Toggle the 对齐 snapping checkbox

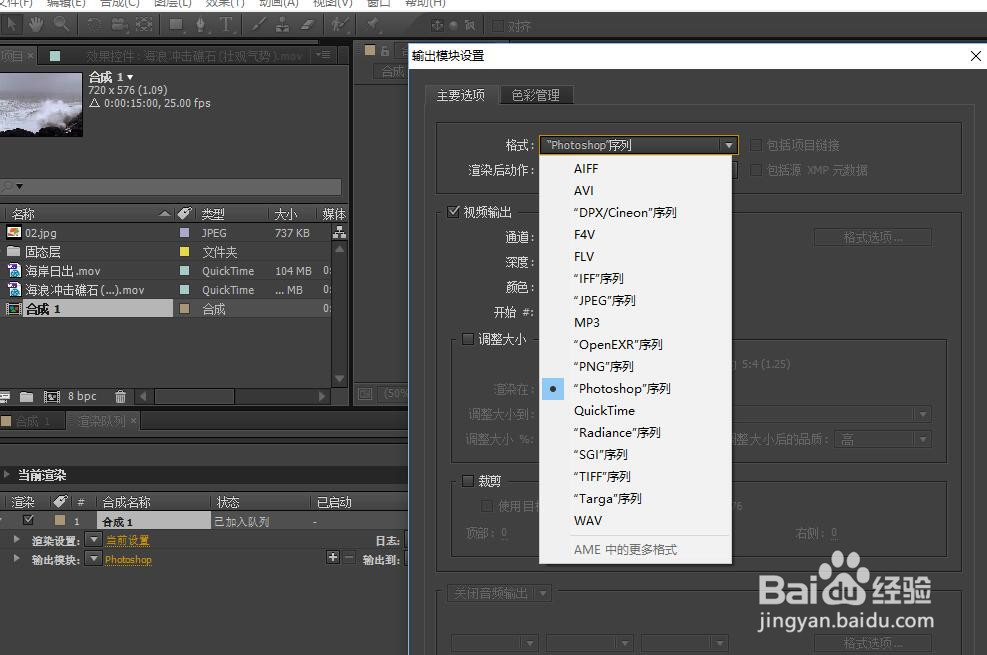[498, 25]
